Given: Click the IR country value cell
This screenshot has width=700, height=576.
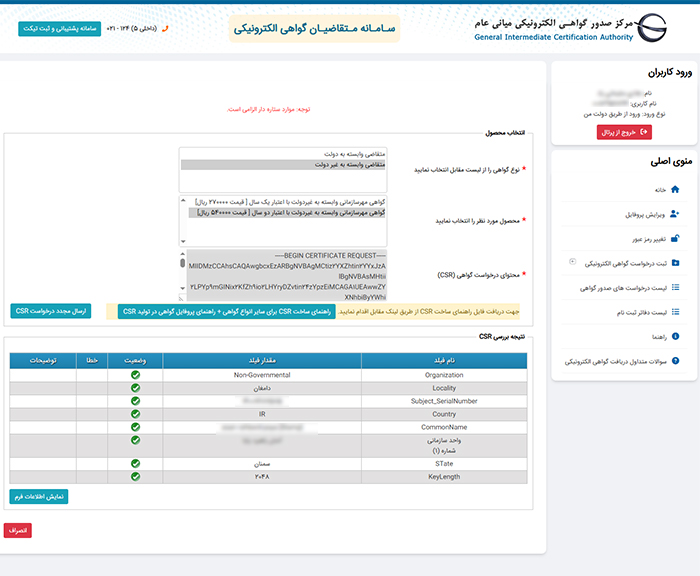Looking at the screenshot, I should coord(262,414).
